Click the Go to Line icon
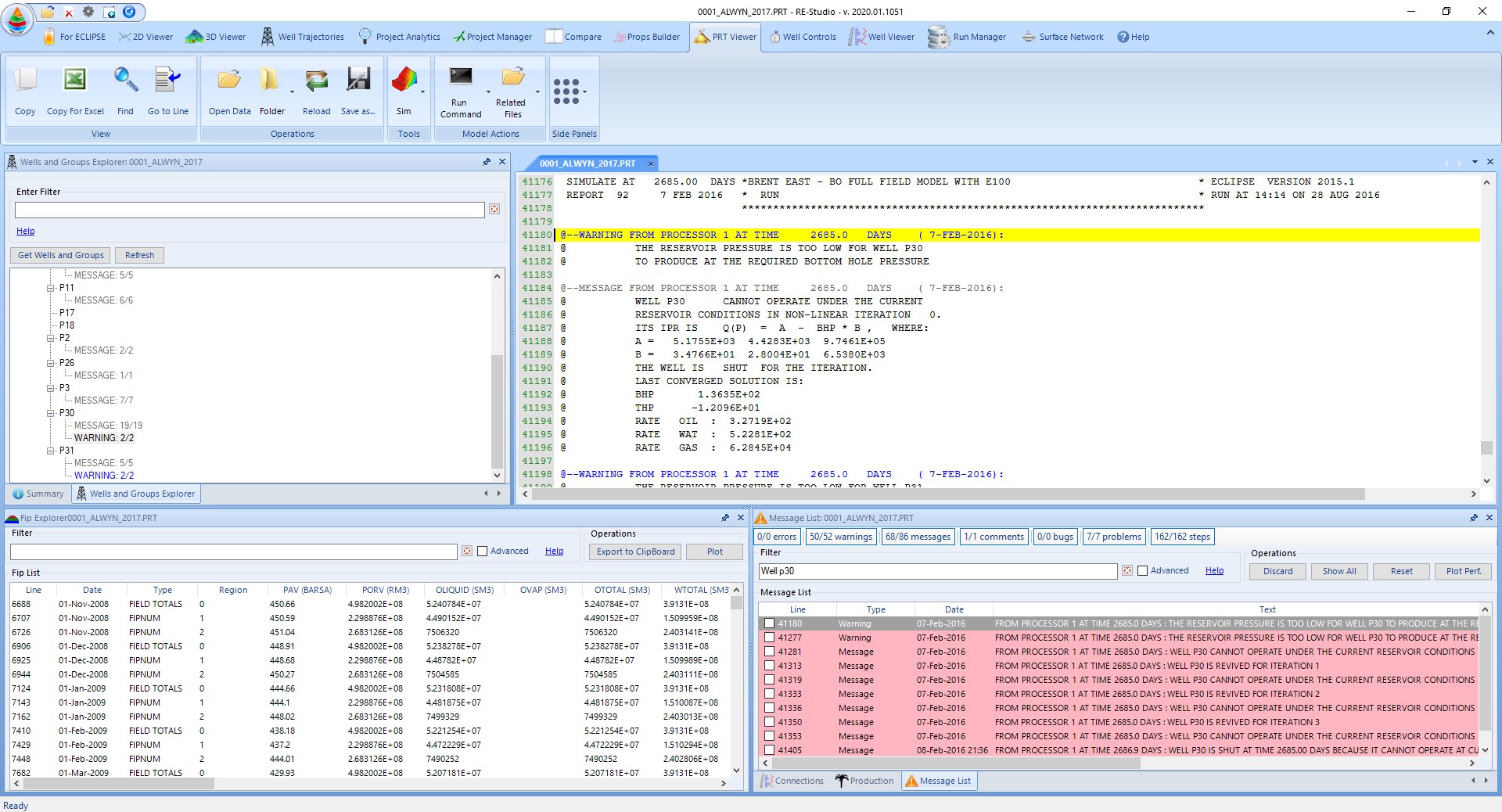 point(168,80)
